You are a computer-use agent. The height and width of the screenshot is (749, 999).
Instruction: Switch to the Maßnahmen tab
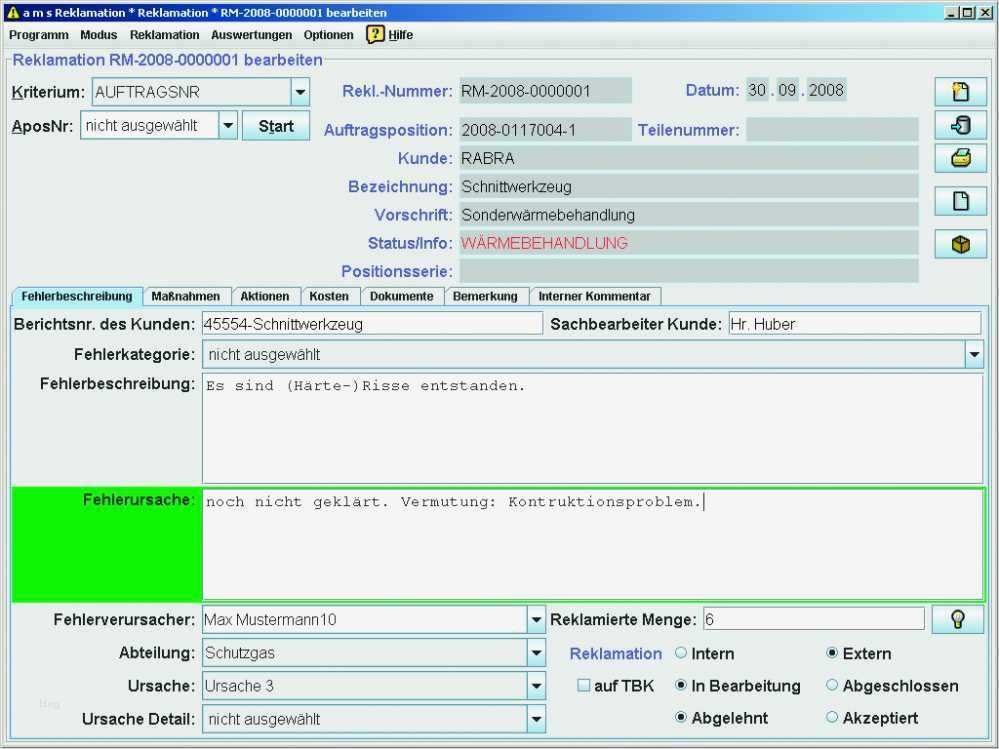pos(185,296)
